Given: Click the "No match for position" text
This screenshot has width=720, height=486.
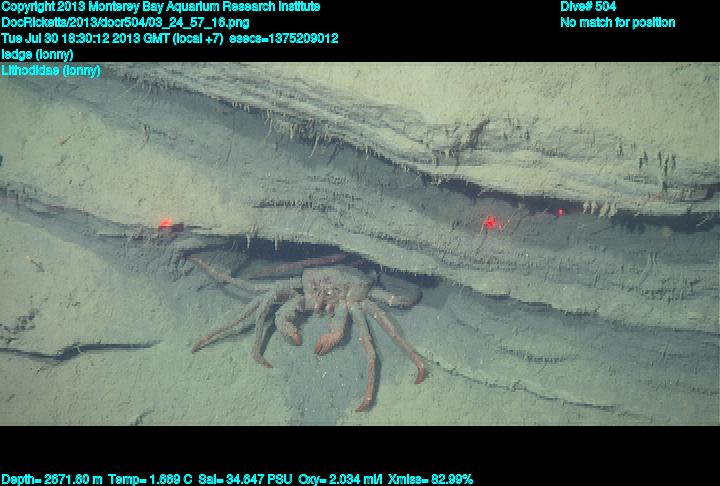Looking at the screenshot, I should point(618,23).
